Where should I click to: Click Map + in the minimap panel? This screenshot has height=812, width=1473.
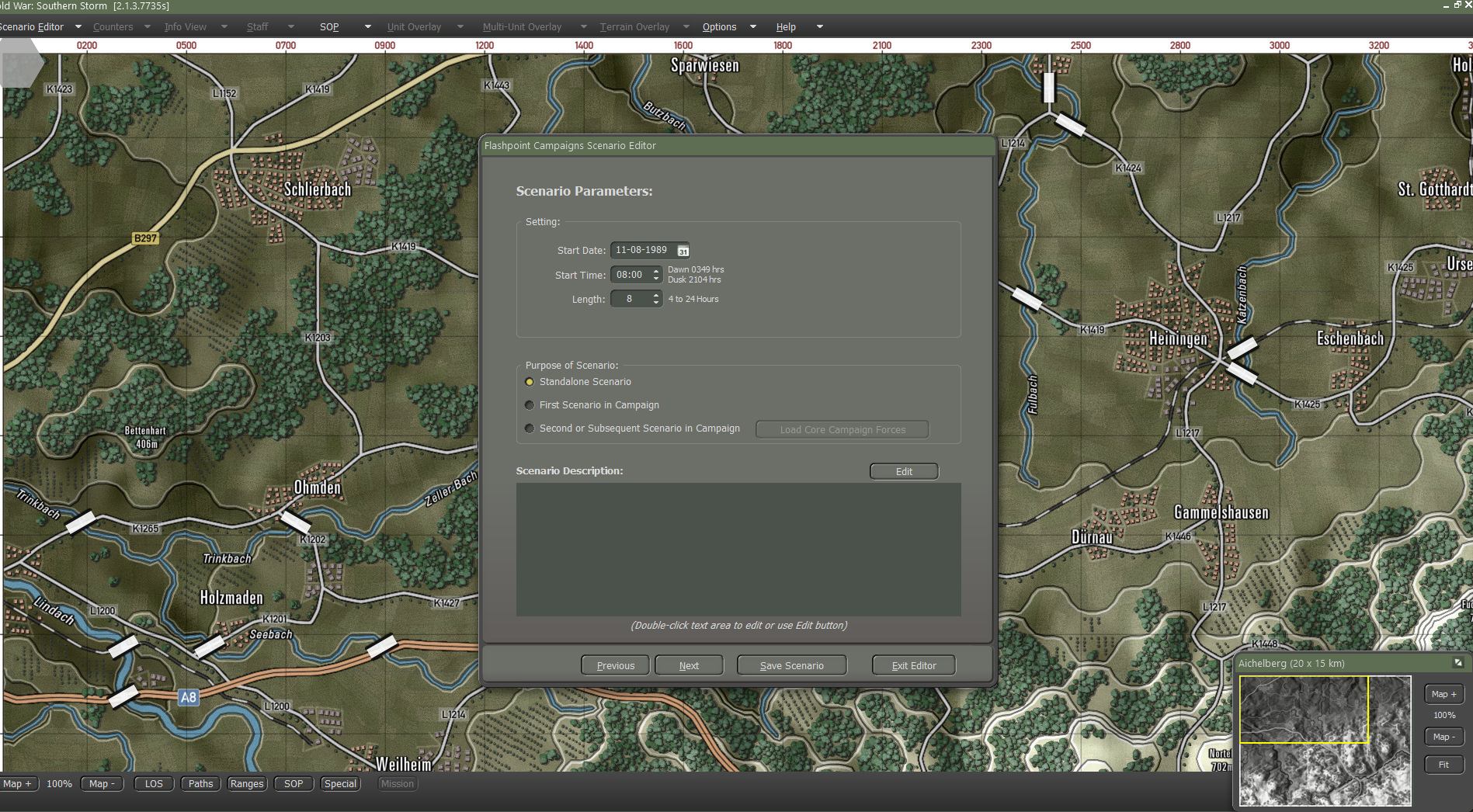pos(1444,694)
